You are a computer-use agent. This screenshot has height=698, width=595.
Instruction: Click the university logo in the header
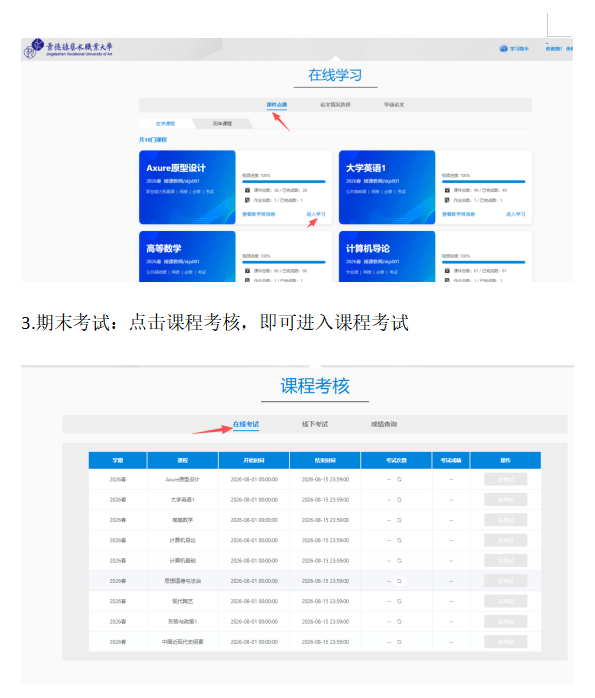tap(68, 49)
